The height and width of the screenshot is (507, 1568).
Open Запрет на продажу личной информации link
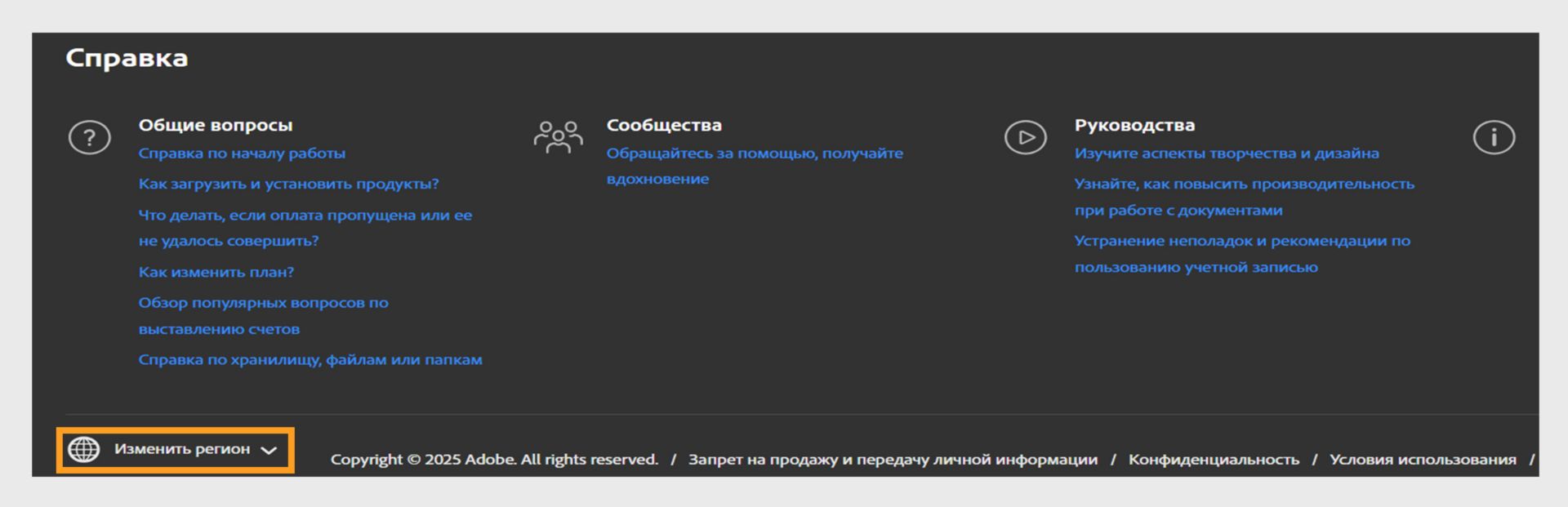click(893, 460)
